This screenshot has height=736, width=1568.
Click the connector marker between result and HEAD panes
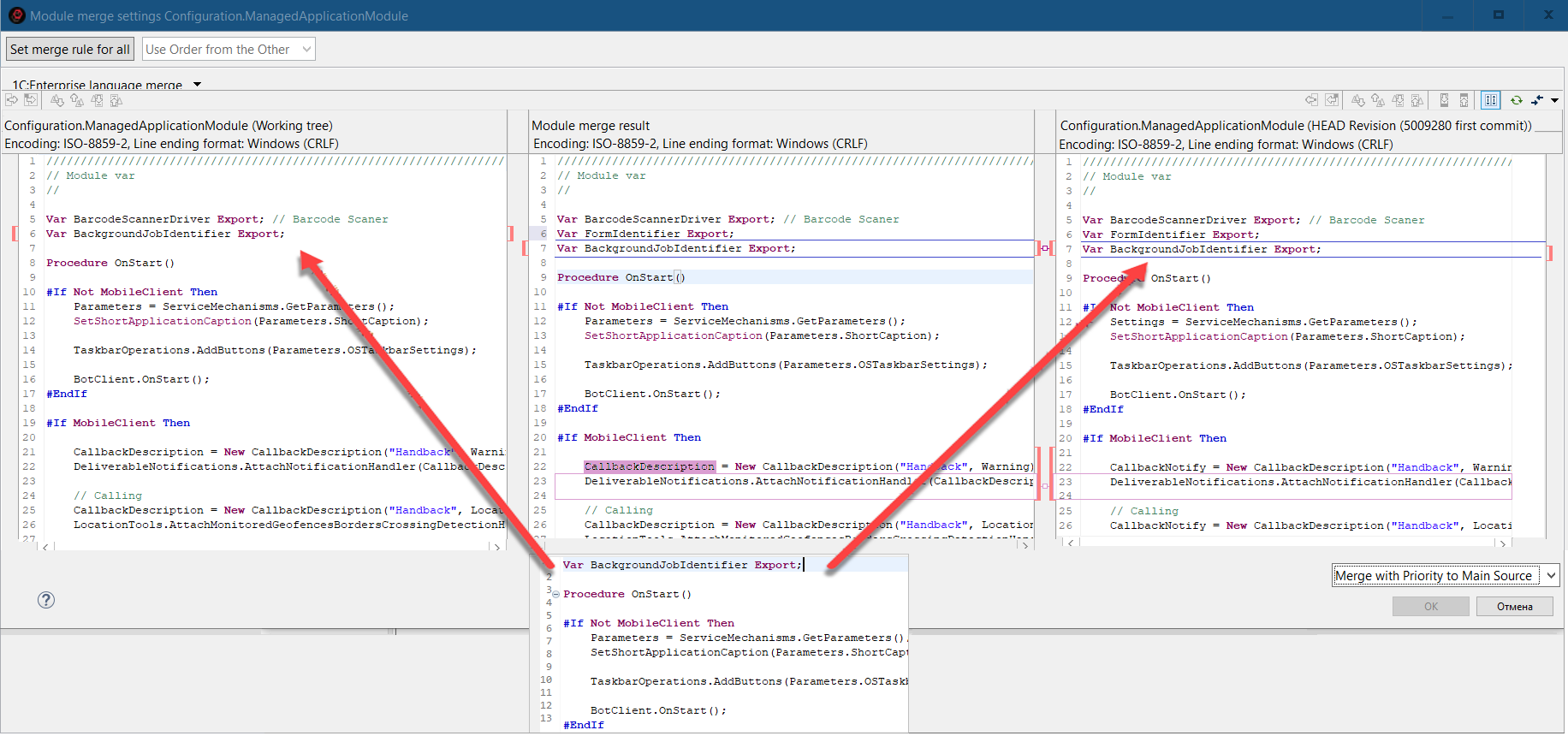1045,248
